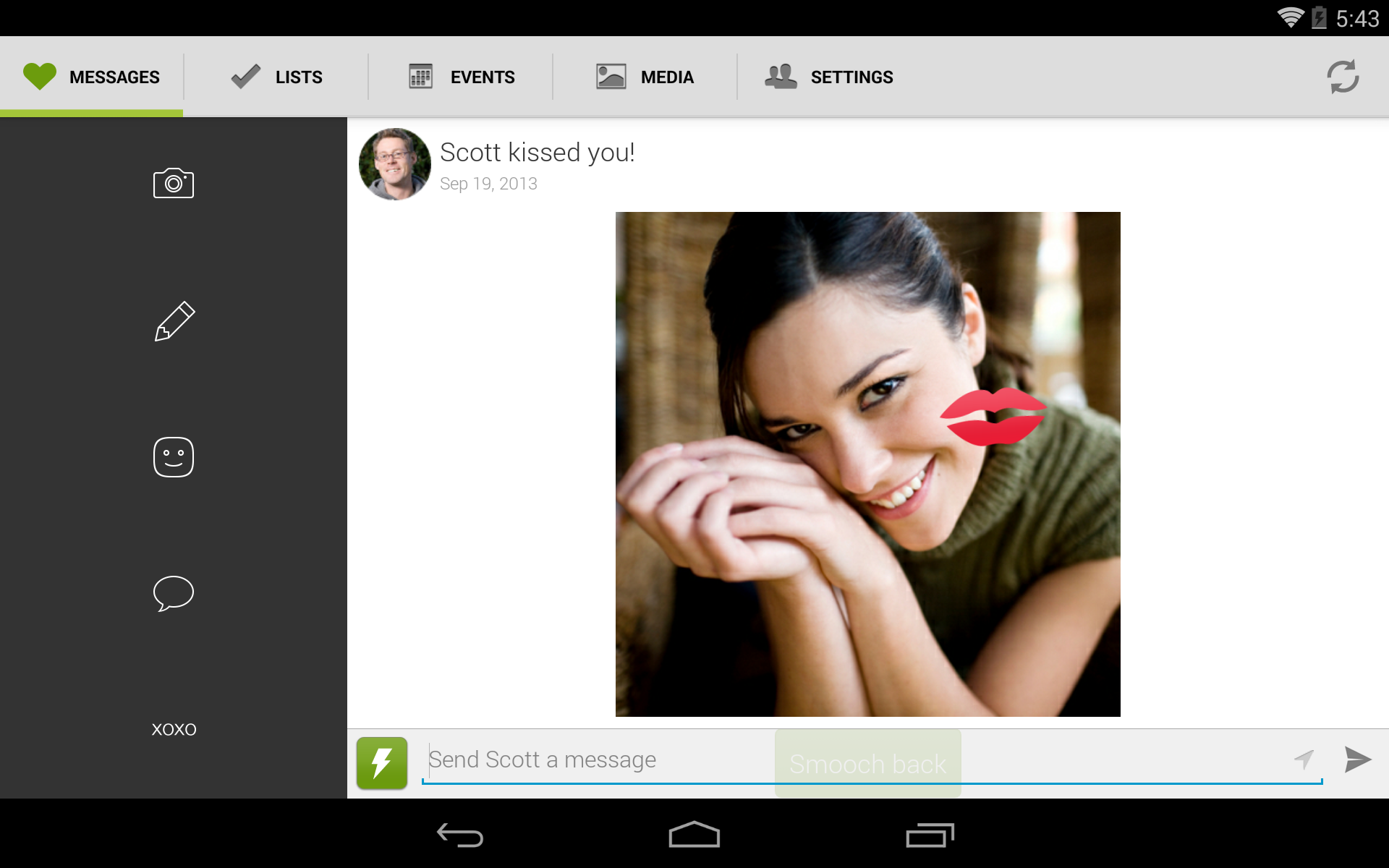Open the kissed photo of the woman
This screenshot has height=868, width=1389.
click(867, 464)
